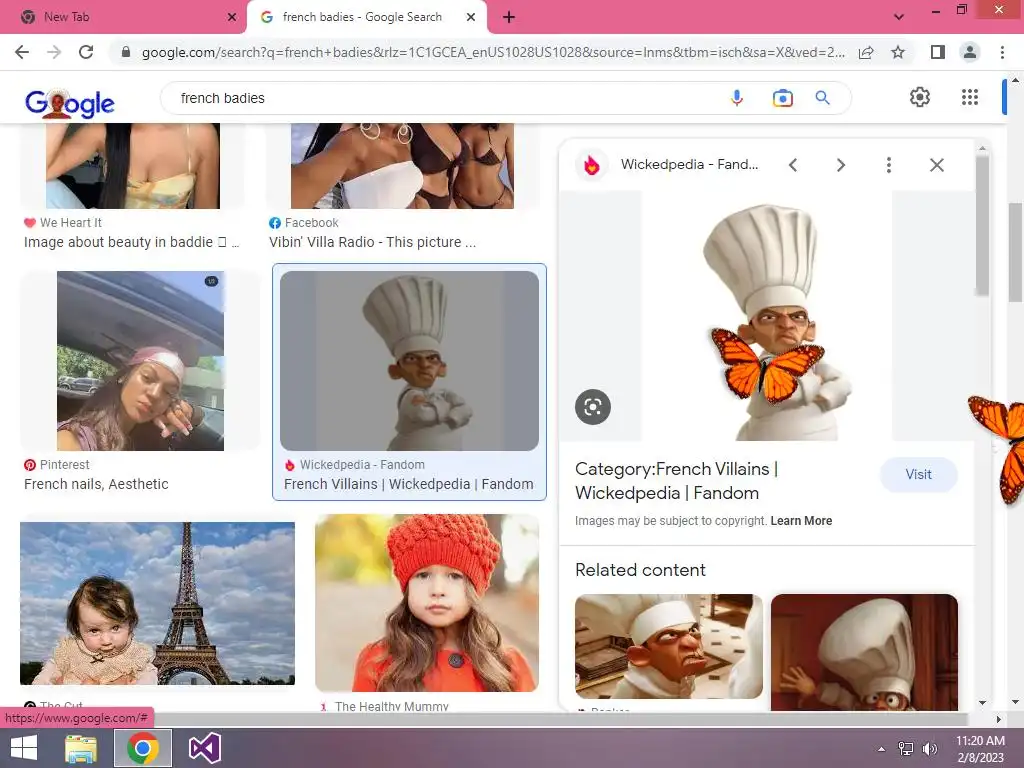Reload the current page
Viewport: 1024px width, 768px height.
click(86, 52)
